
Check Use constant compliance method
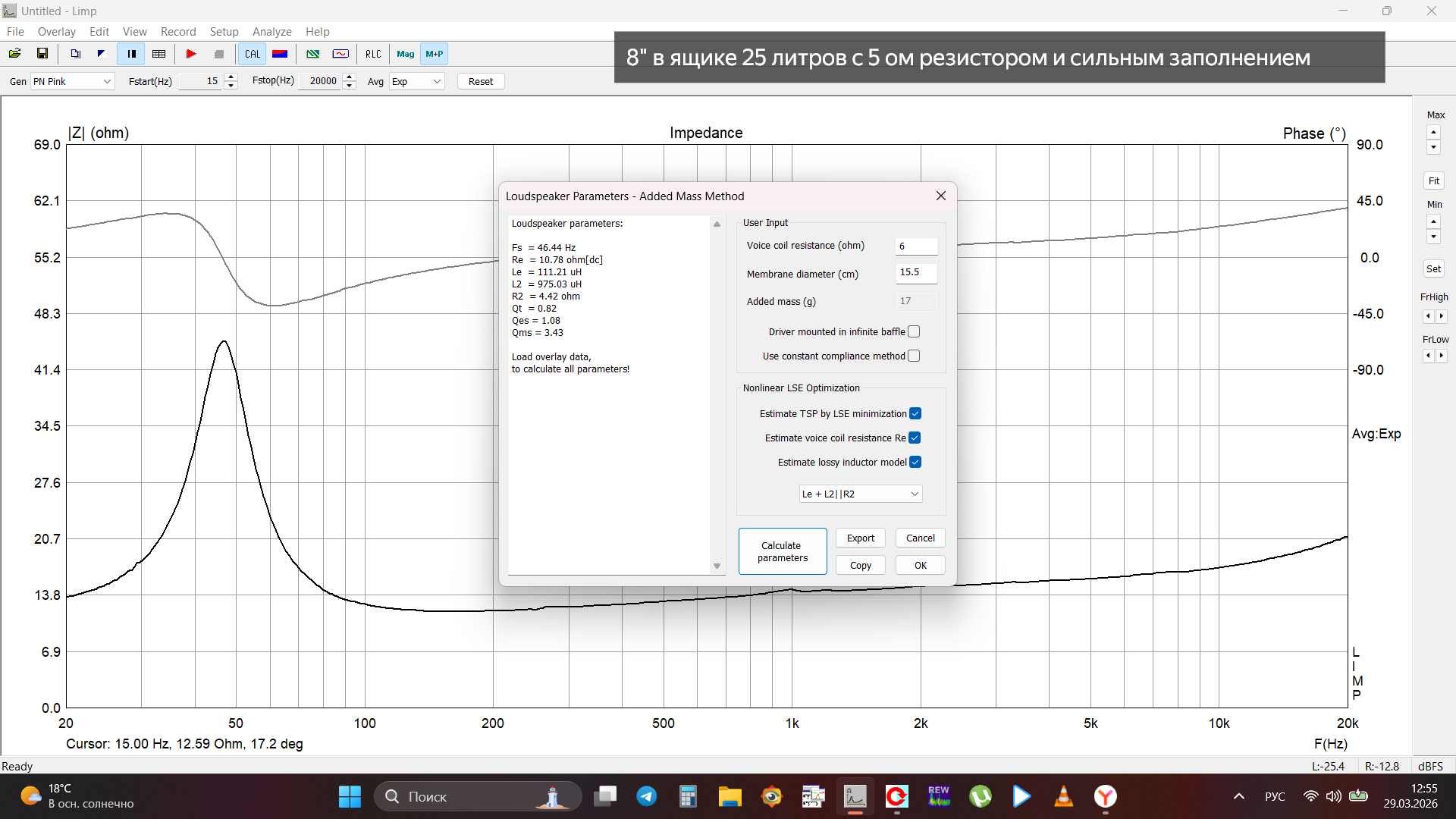tap(914, 356)
